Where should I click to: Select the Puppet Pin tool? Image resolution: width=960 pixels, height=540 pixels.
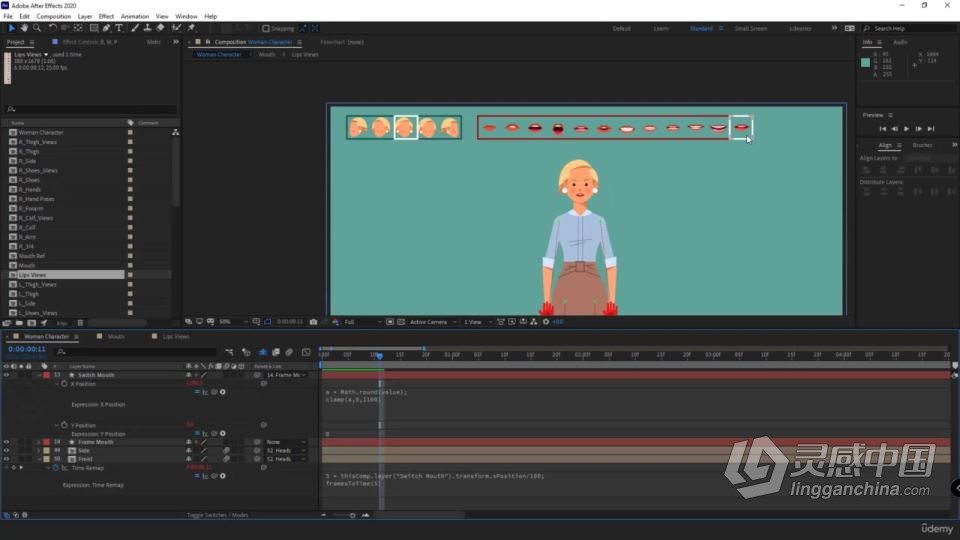(191, 28)
